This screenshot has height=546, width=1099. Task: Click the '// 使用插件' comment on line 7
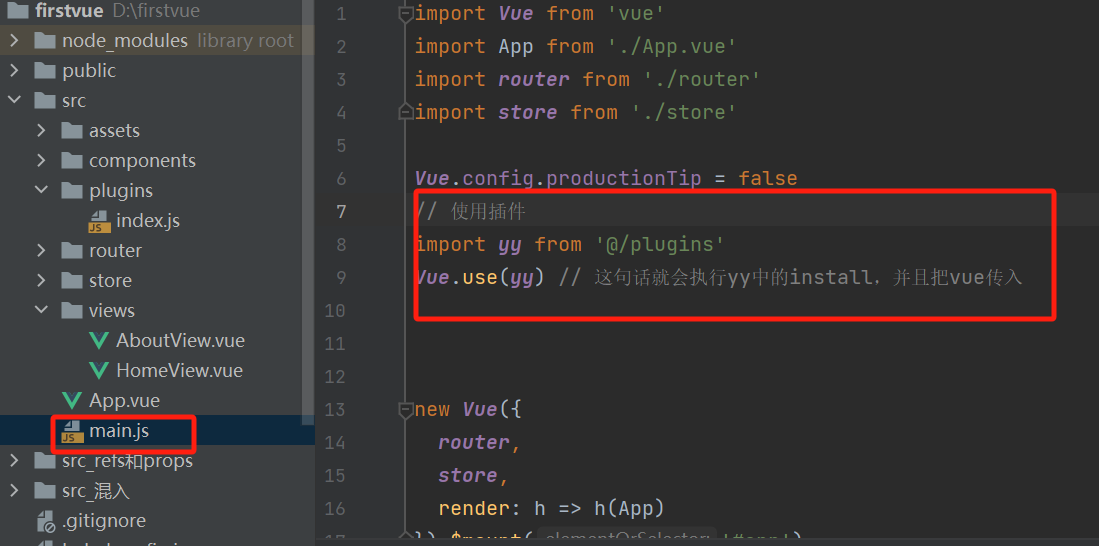click(x=470, y=212)
